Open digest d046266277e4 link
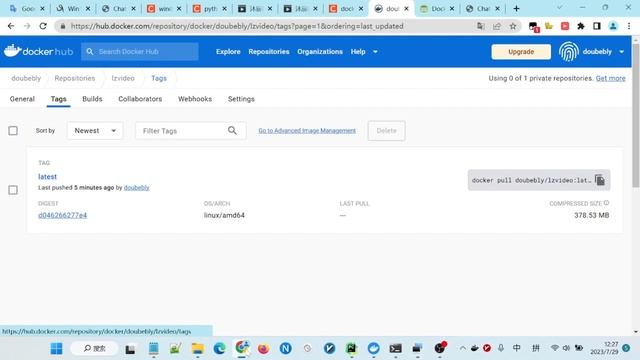 pos(62,215)
